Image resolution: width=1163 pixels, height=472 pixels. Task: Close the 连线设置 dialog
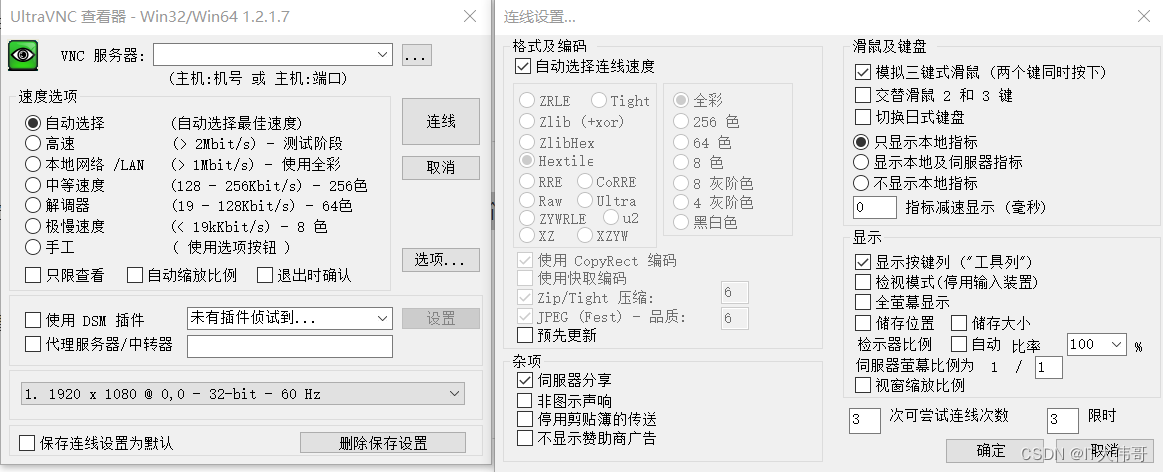1144,16
